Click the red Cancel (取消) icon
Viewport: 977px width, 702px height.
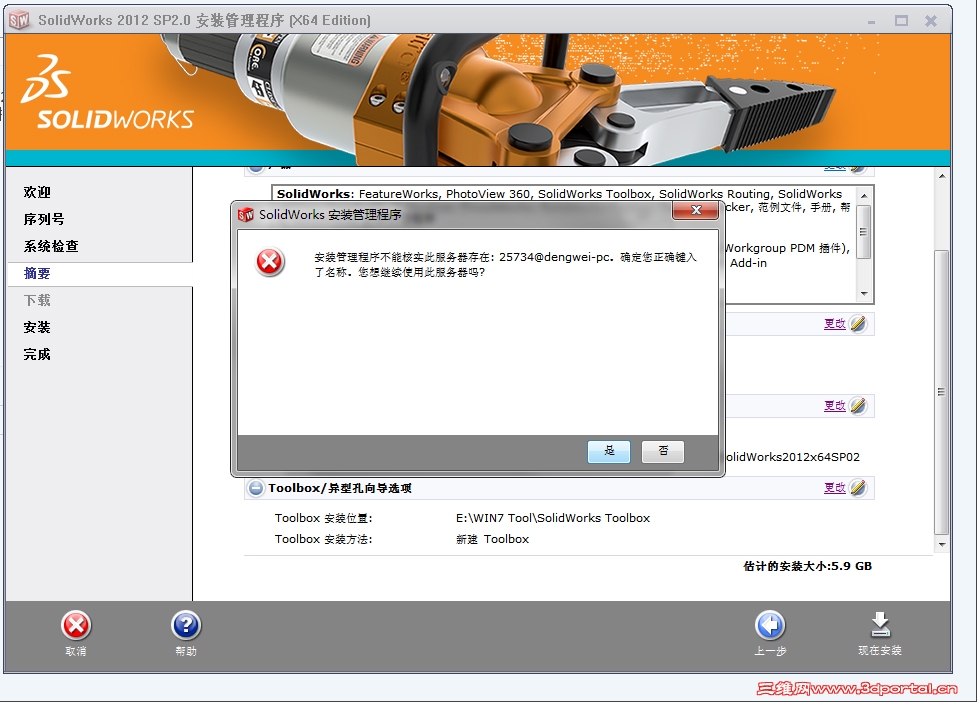(x=76, y=625)
